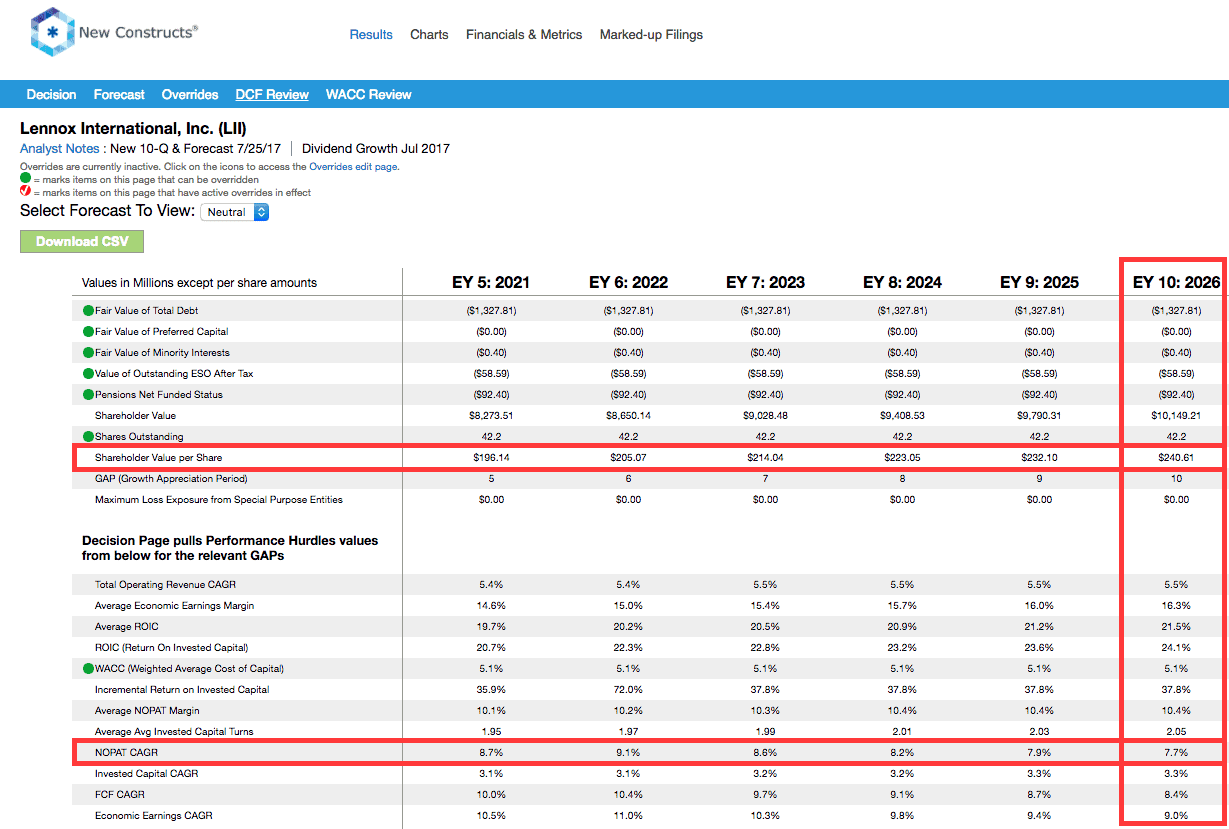Select the Shareholder Value $8,273.51 cell

click(x=491, y=416)
